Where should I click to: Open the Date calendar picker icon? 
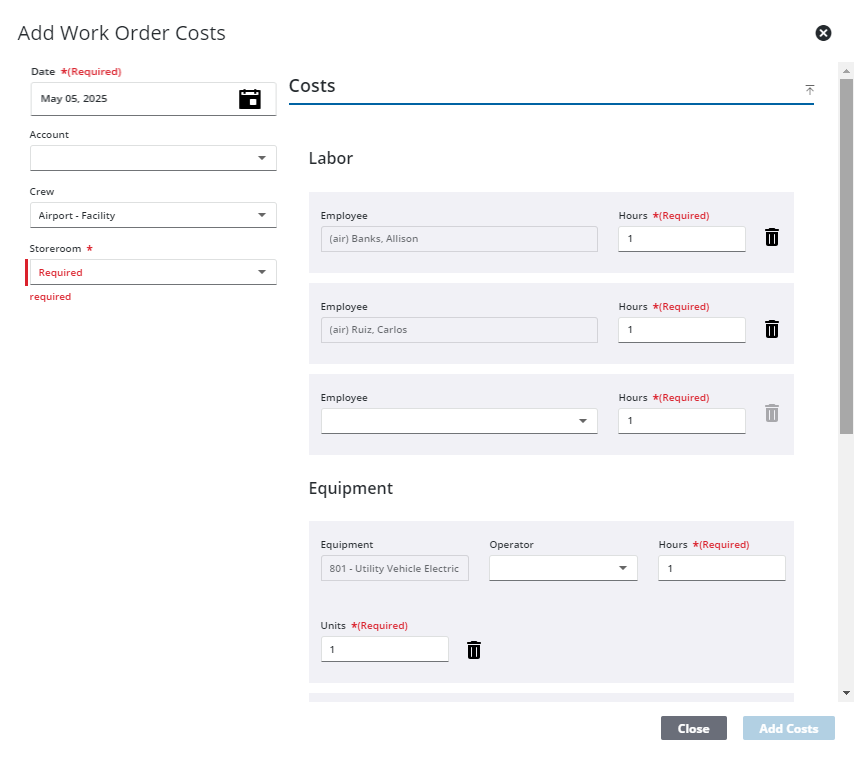coord(250,99)
